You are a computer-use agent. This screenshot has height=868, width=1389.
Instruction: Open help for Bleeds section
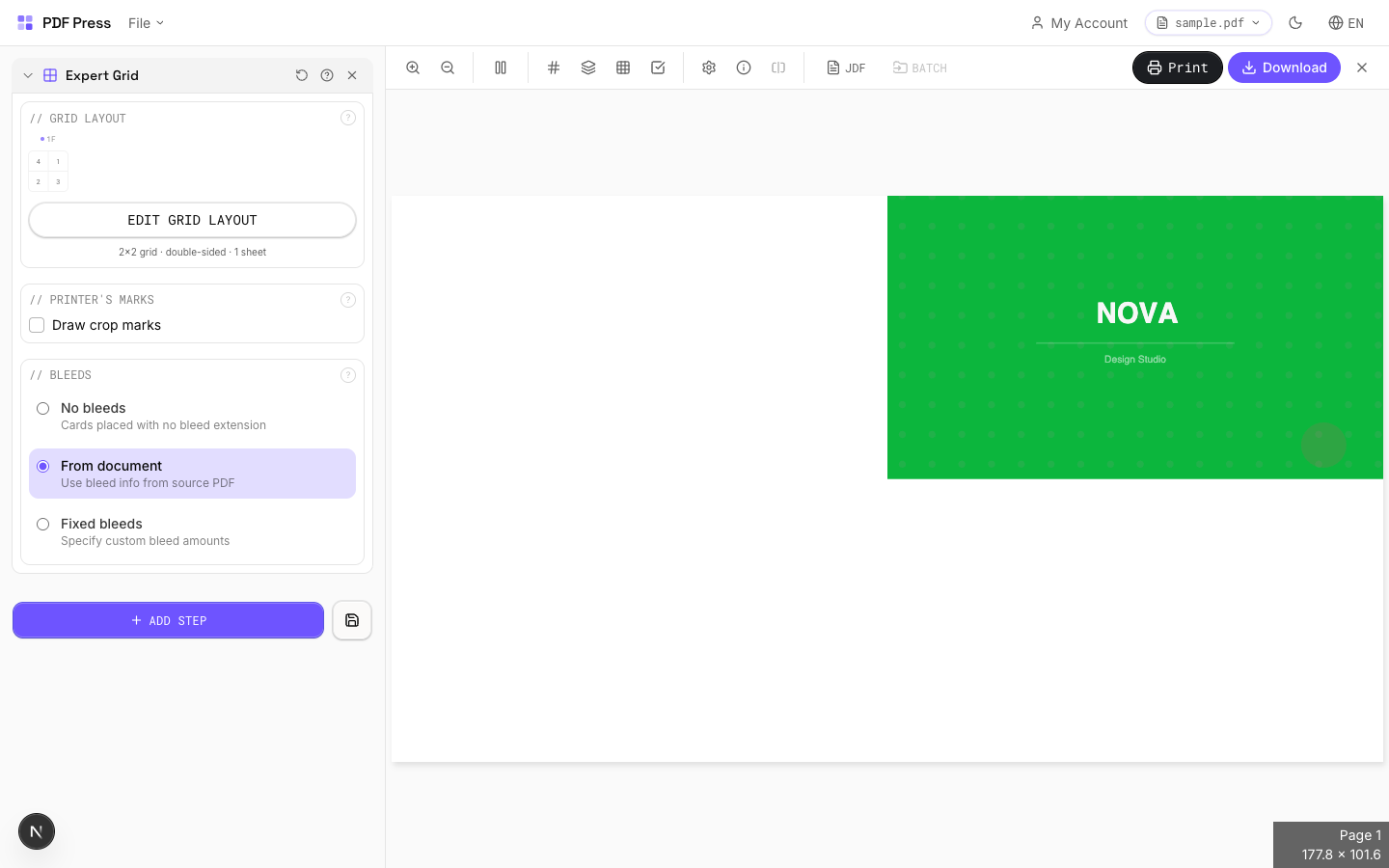(348, 375)
